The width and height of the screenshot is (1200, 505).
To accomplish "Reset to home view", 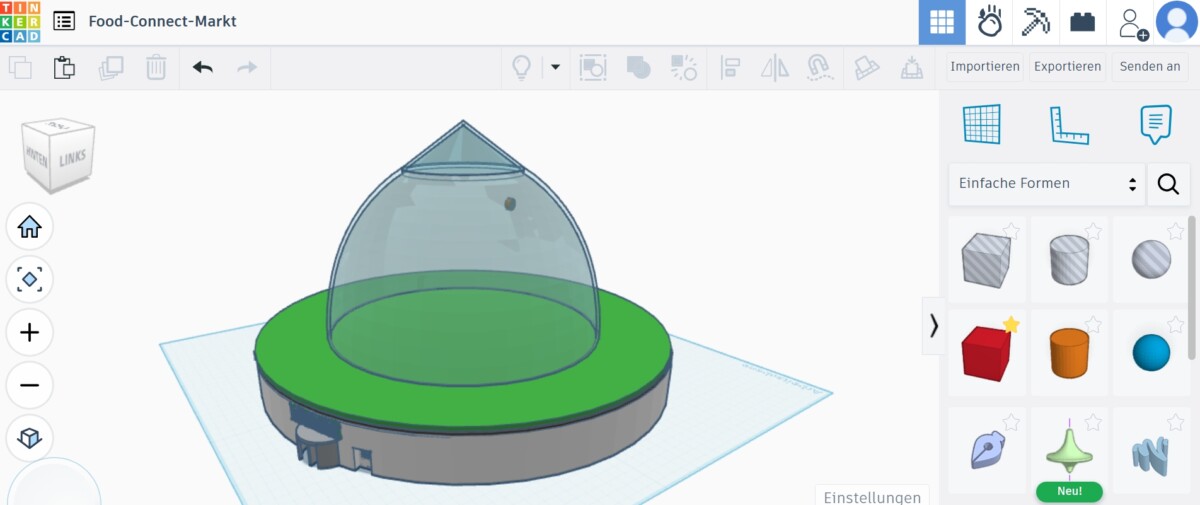I will [30, 227].
